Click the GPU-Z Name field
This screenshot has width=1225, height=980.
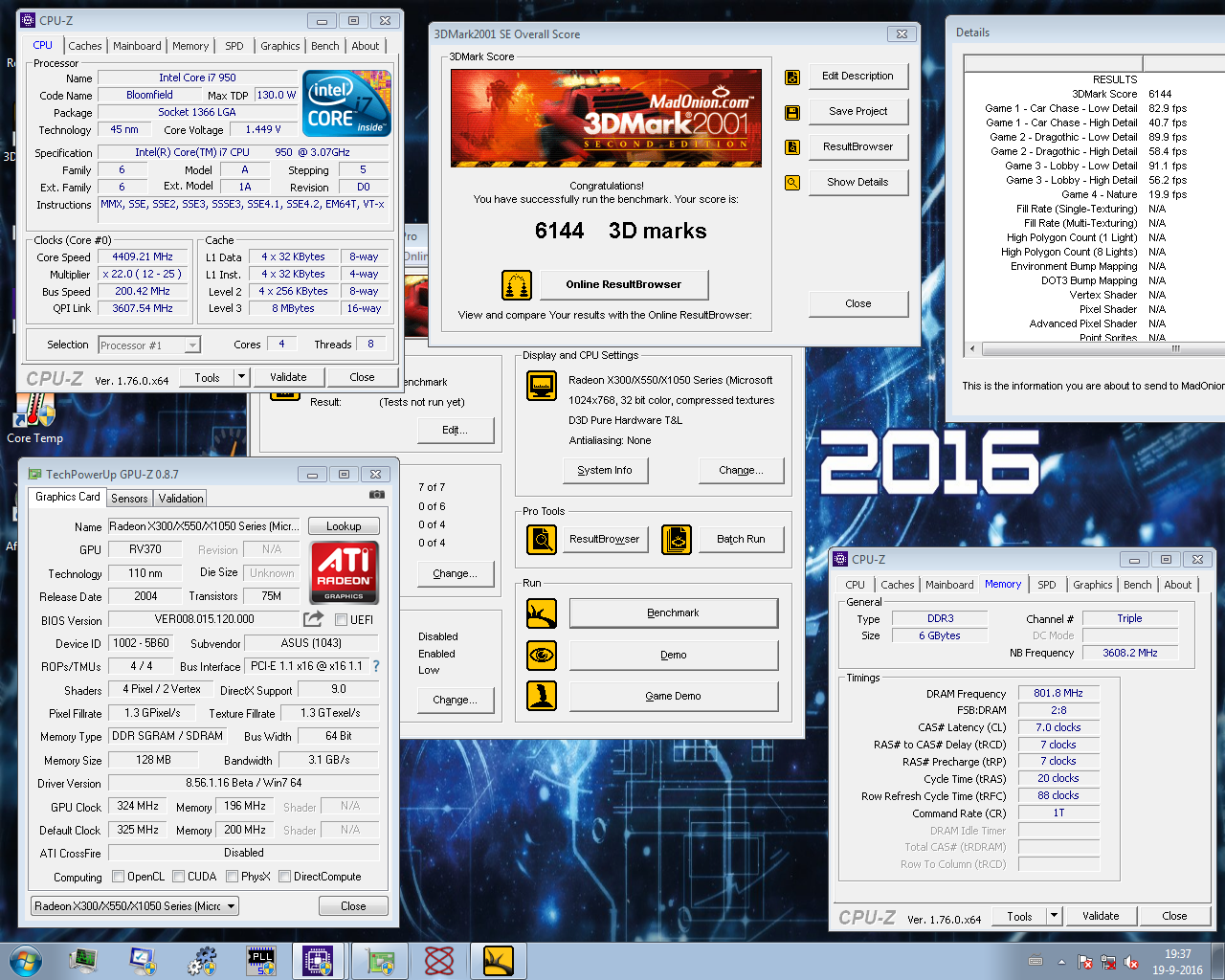(205, 526)
